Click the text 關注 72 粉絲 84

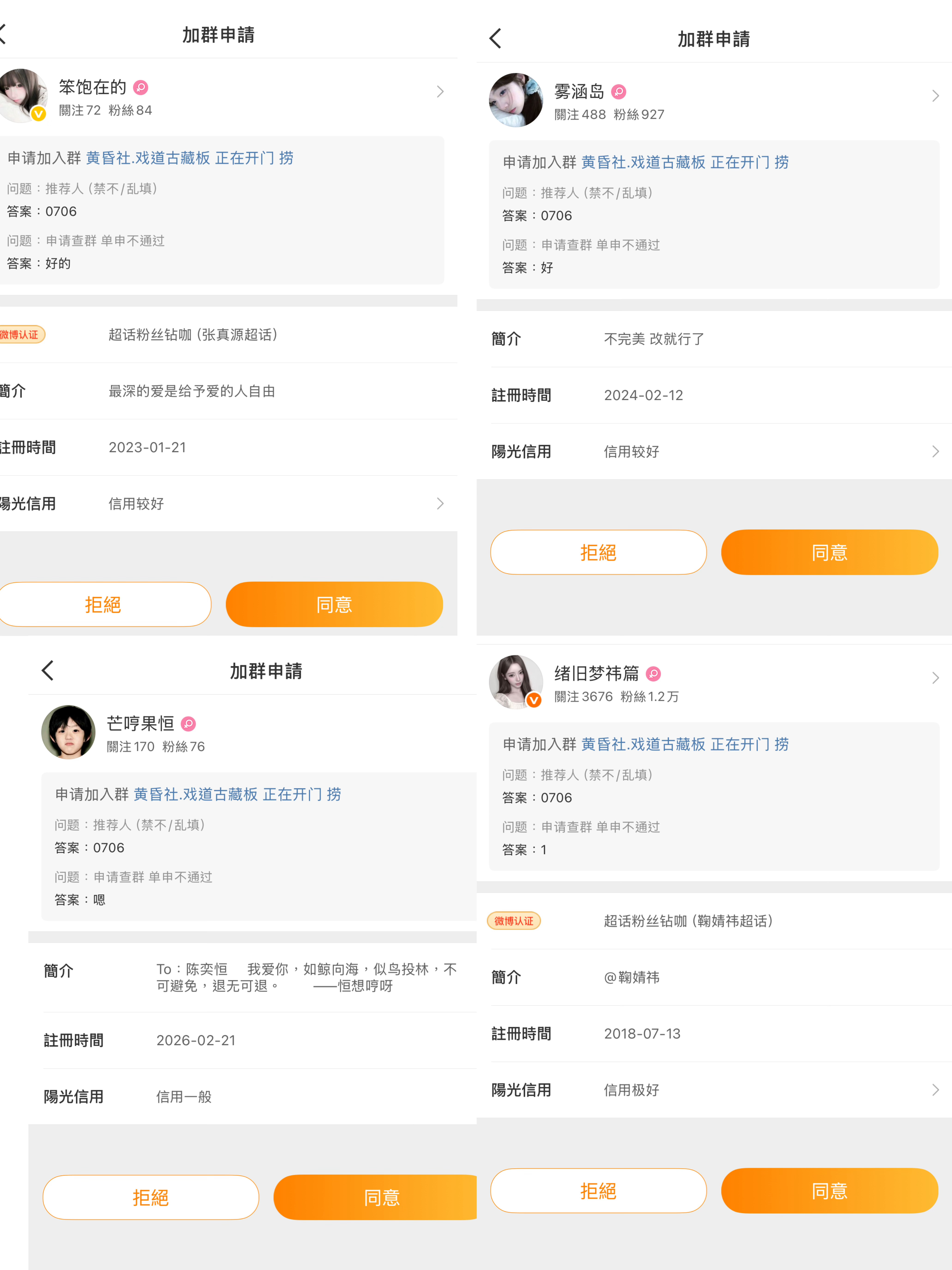click(106, 110)
